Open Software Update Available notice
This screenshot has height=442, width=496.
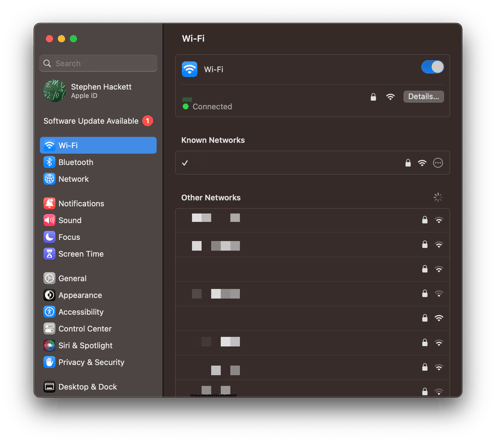(x=98, y=121)
